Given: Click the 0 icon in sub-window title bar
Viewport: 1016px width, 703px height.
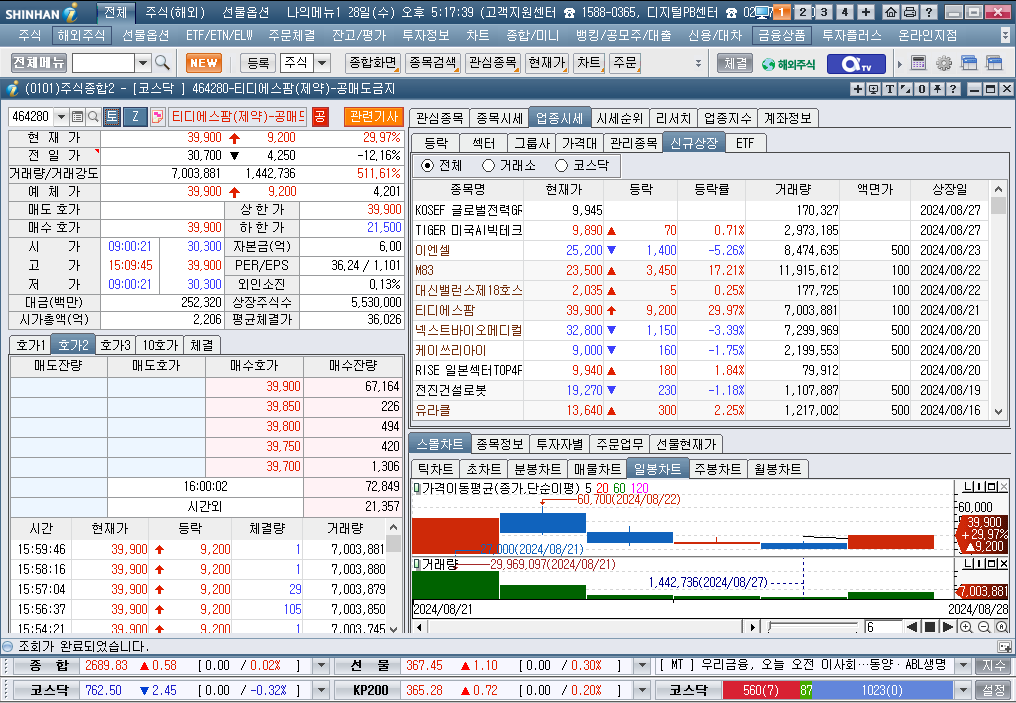Looking at the screenshot, I should coord(921,89).
